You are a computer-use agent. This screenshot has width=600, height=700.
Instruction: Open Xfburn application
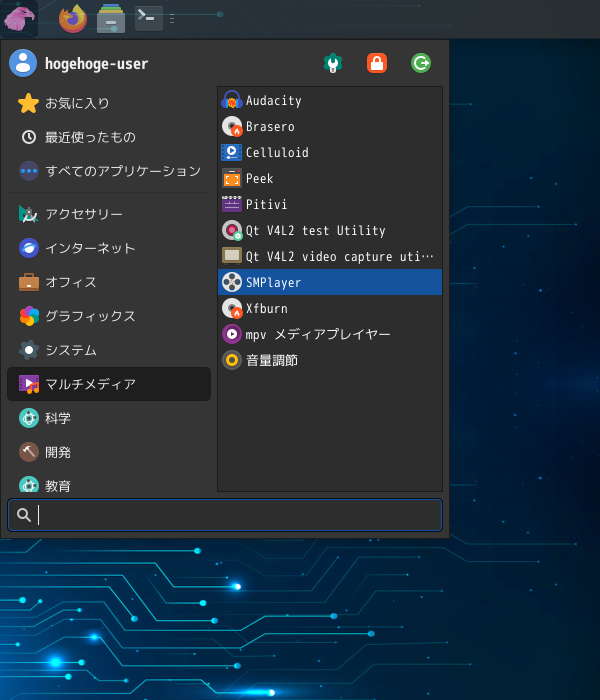[x=330, y=308]
